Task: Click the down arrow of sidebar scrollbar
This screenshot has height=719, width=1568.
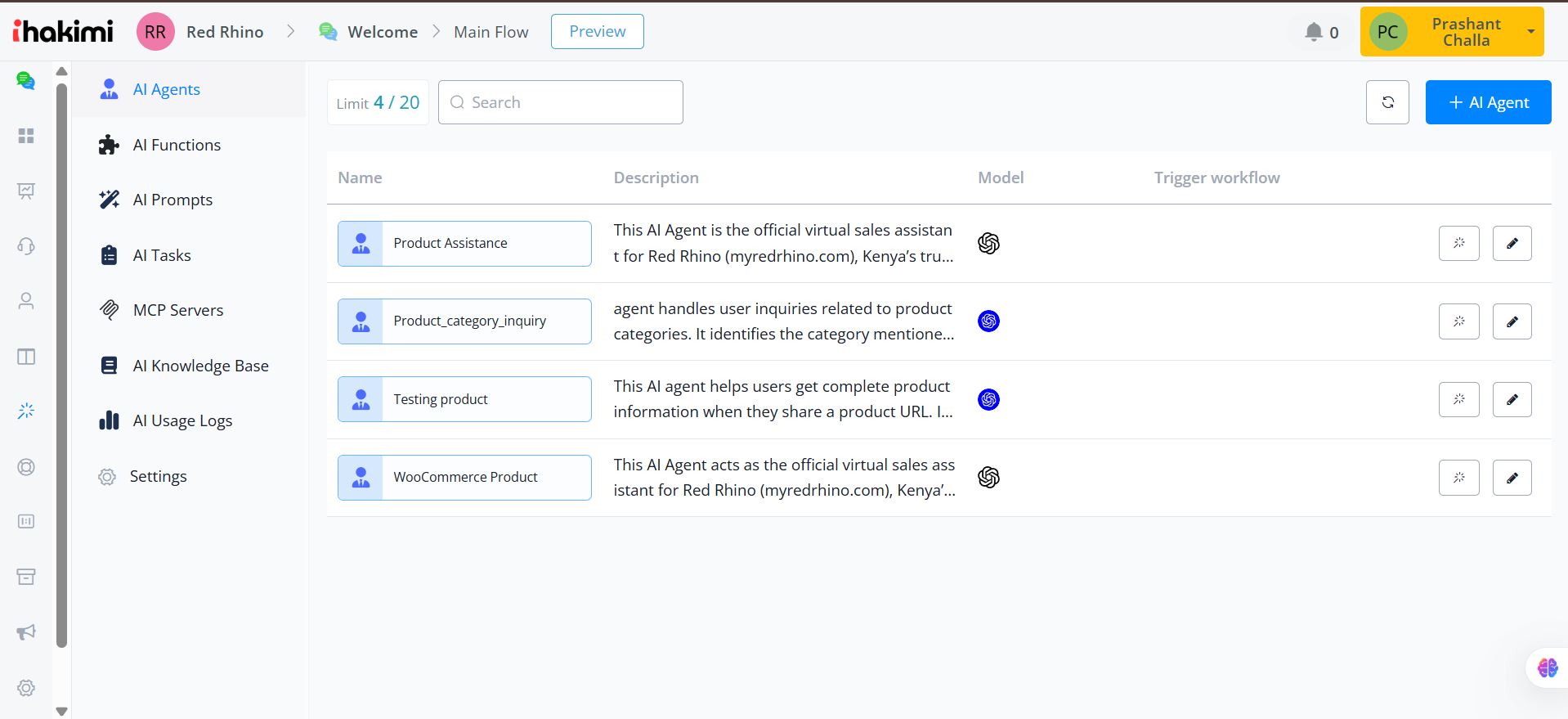Action: coord(61,711)
